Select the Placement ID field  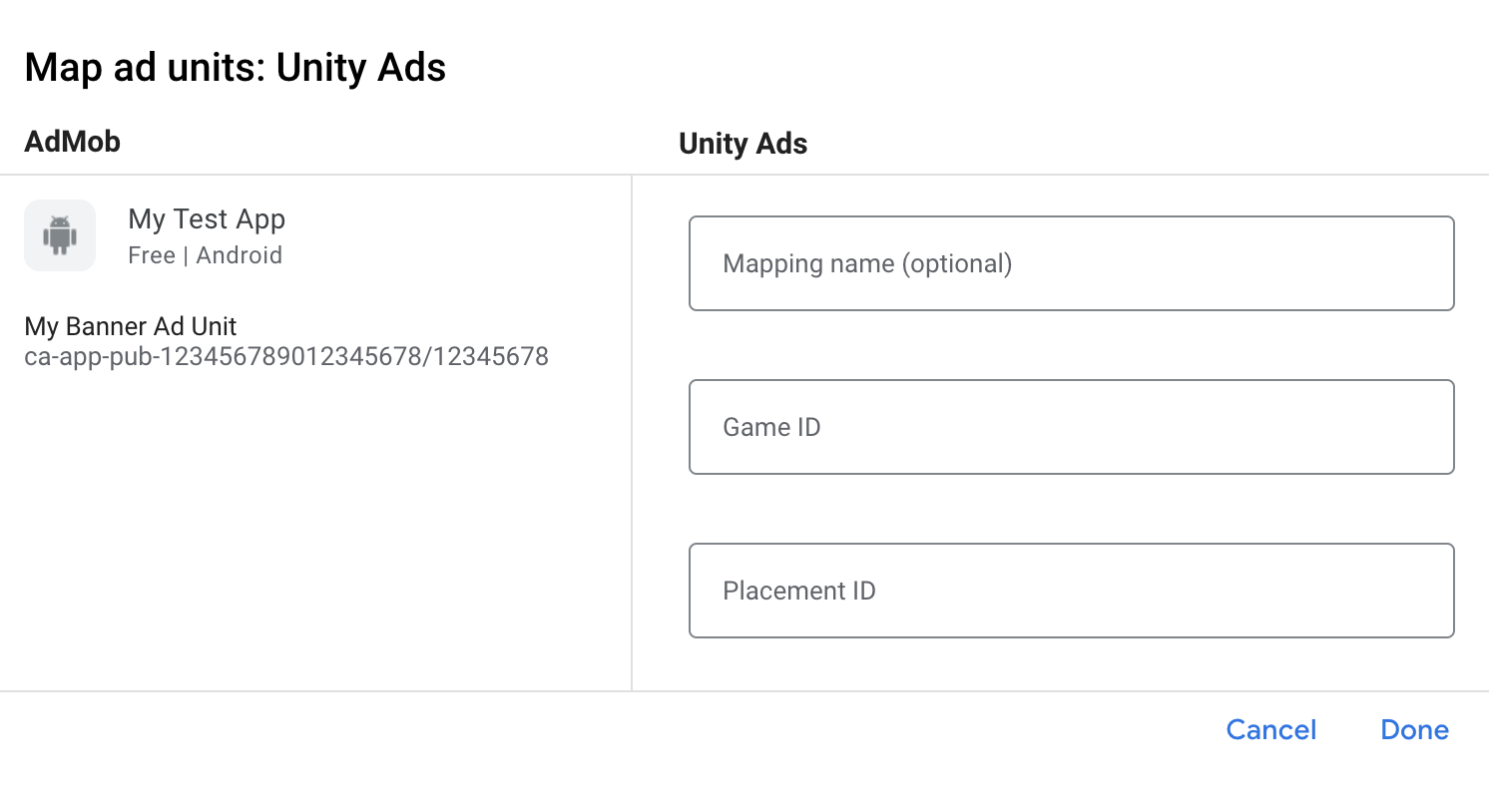pyautogui.click(x=1071, y=591)
